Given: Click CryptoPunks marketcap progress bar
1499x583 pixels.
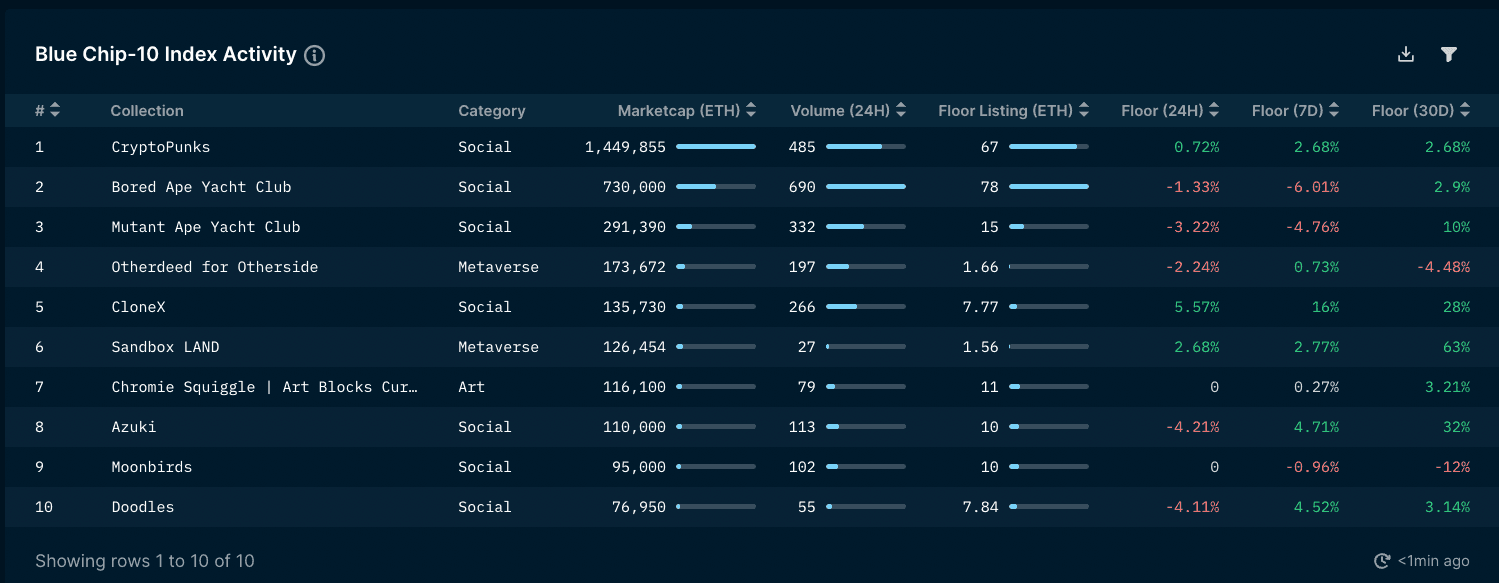Looking at the screenshot, I should coord(716,147).
